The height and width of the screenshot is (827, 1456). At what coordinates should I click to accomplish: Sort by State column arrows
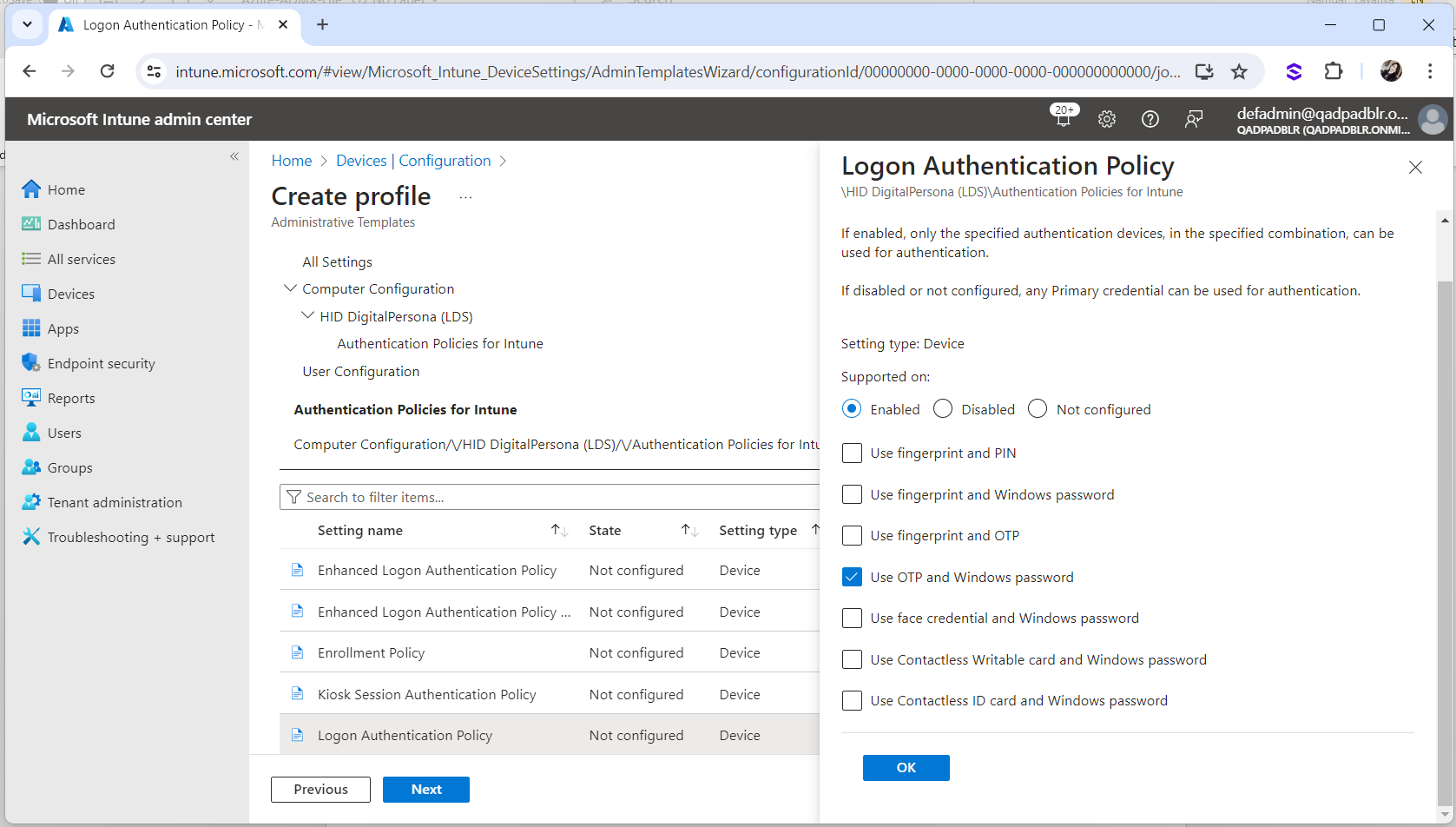click(x=689, y=530)
